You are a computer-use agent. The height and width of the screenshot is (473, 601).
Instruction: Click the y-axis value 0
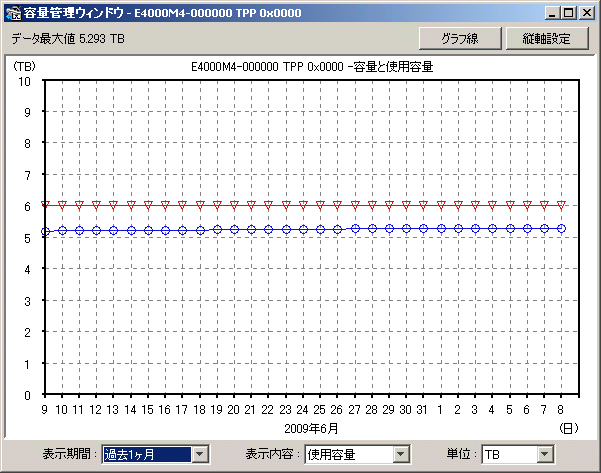point(27,395)
